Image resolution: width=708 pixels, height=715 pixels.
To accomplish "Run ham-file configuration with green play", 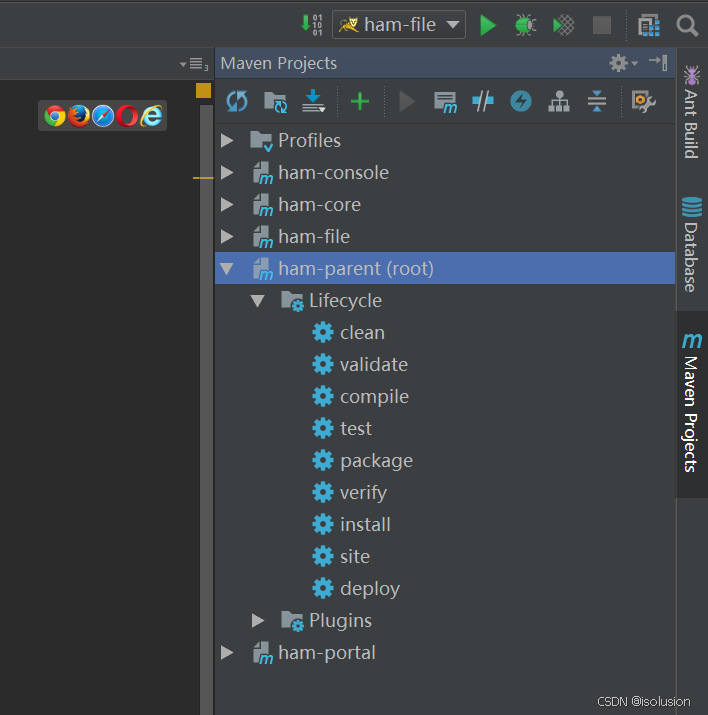I will coord(488,25).
